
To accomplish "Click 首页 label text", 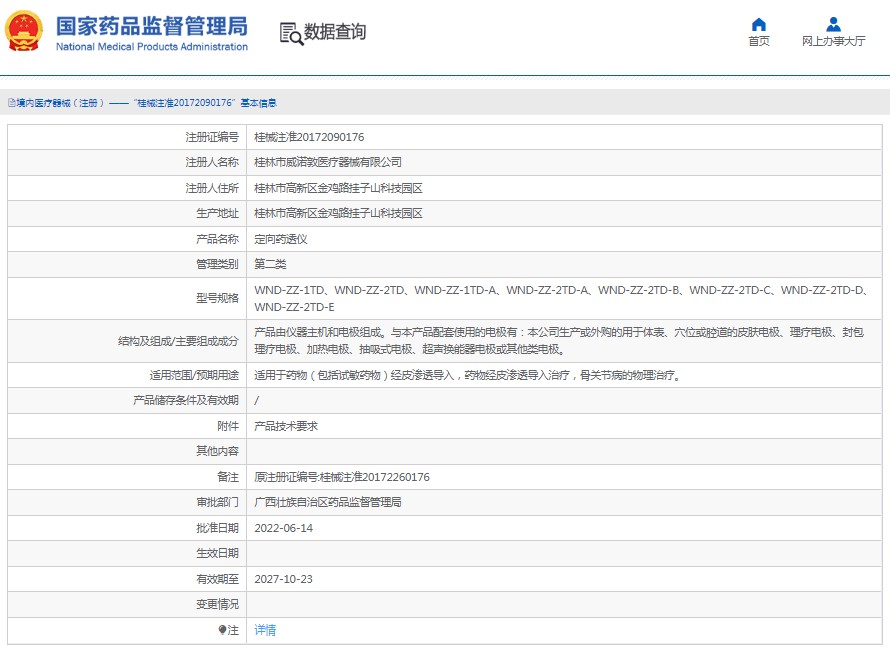I will point(758,41).
